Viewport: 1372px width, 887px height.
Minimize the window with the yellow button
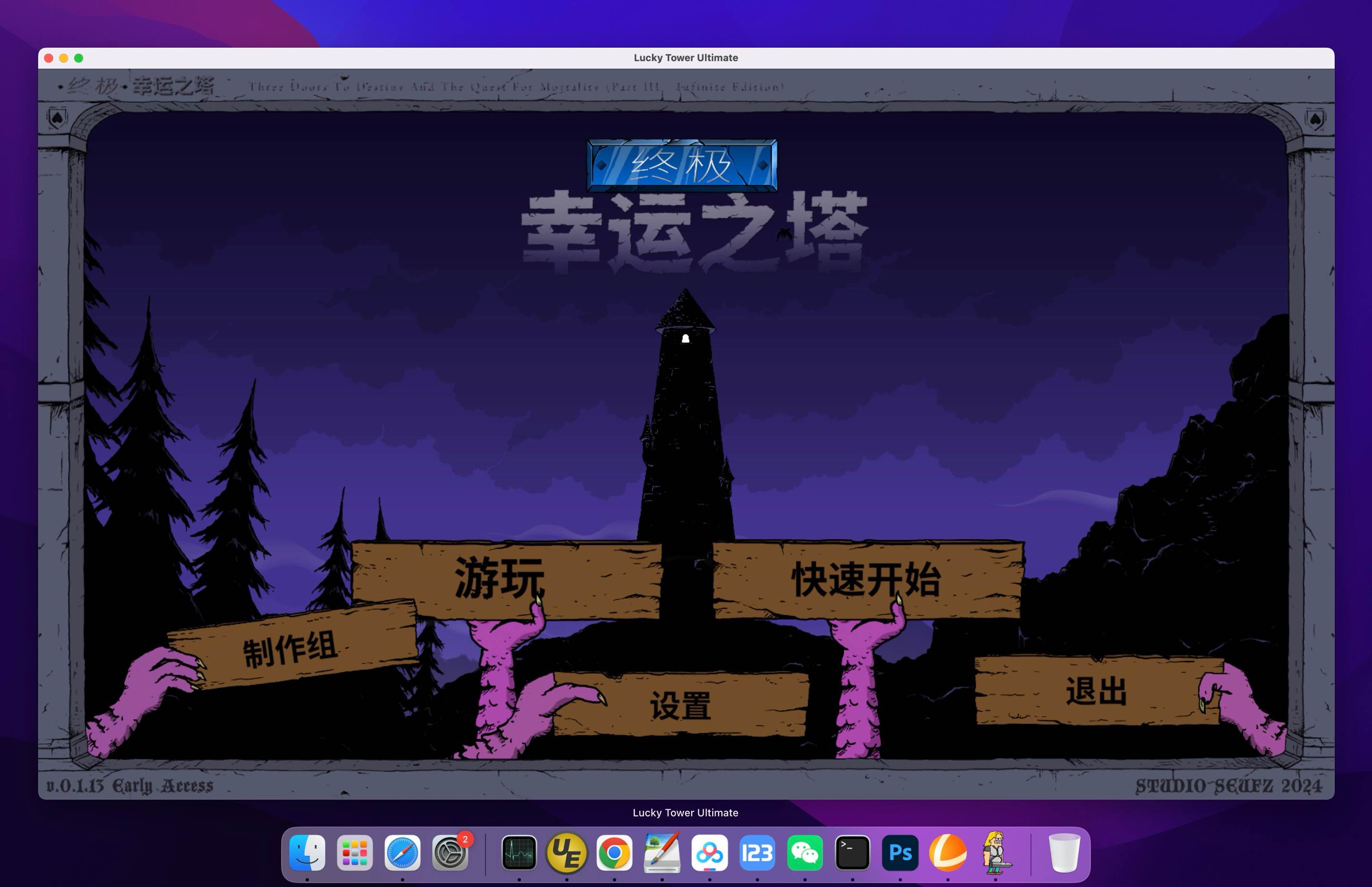[64, 58]
